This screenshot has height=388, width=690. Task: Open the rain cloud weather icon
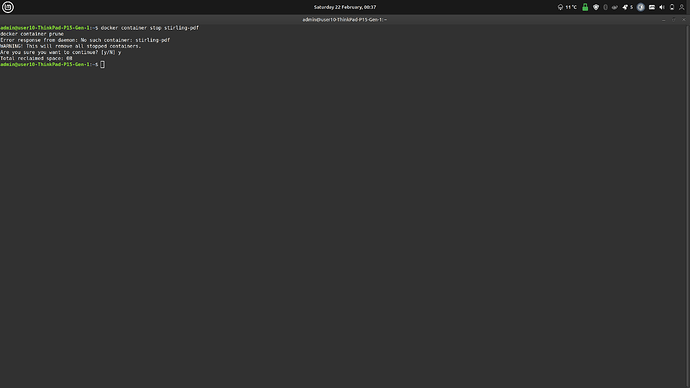pos(560,7)
